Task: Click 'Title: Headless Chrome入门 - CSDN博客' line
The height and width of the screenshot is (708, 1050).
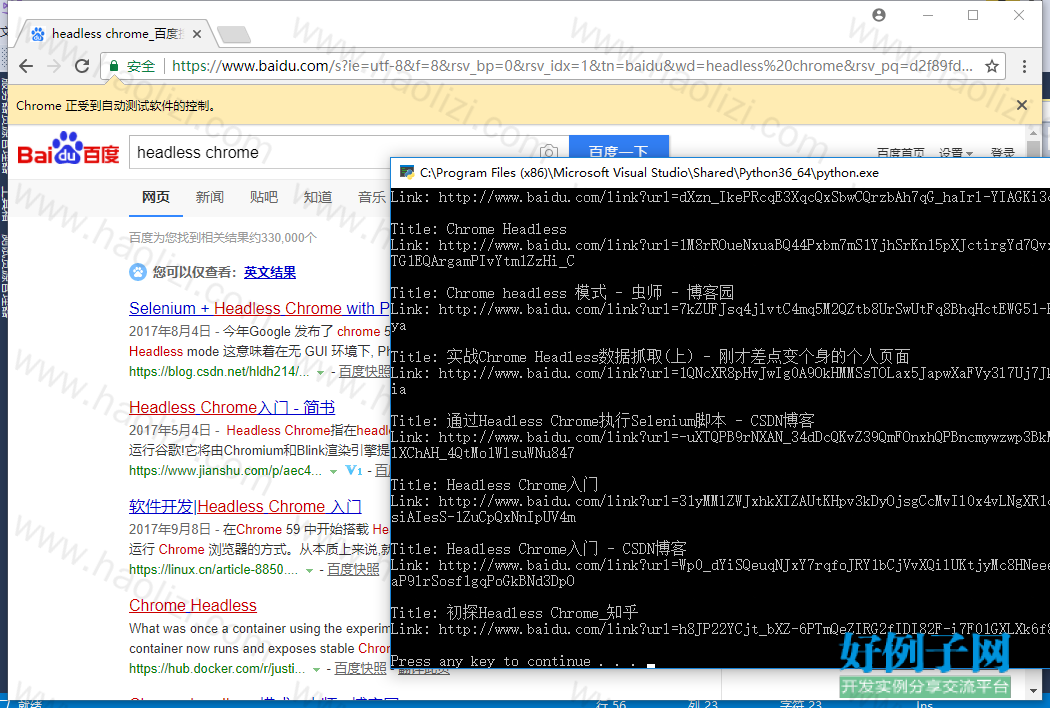Action: pyautogui.click(x=538, y=549)
